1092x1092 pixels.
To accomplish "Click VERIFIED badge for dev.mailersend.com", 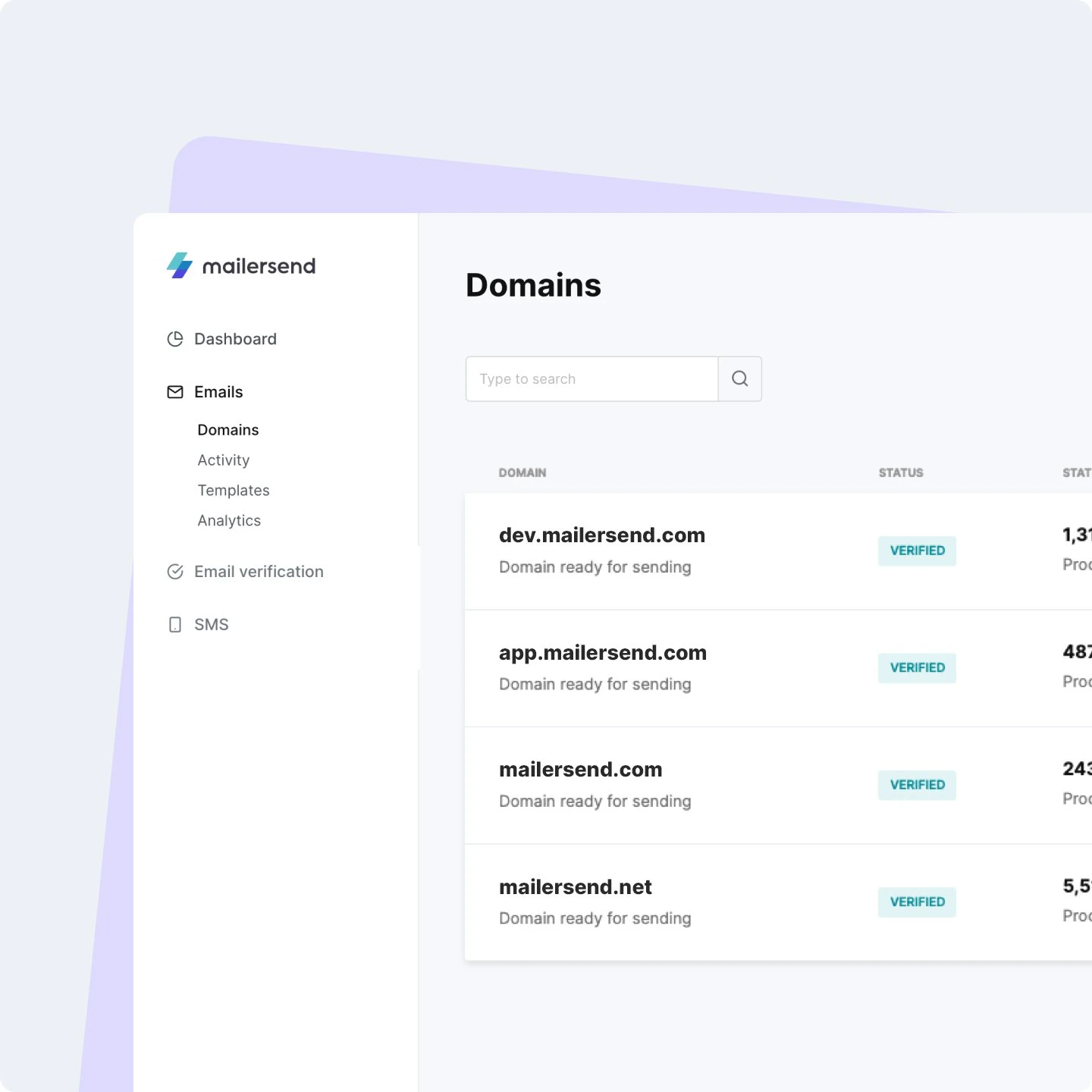I will point(917,551).
